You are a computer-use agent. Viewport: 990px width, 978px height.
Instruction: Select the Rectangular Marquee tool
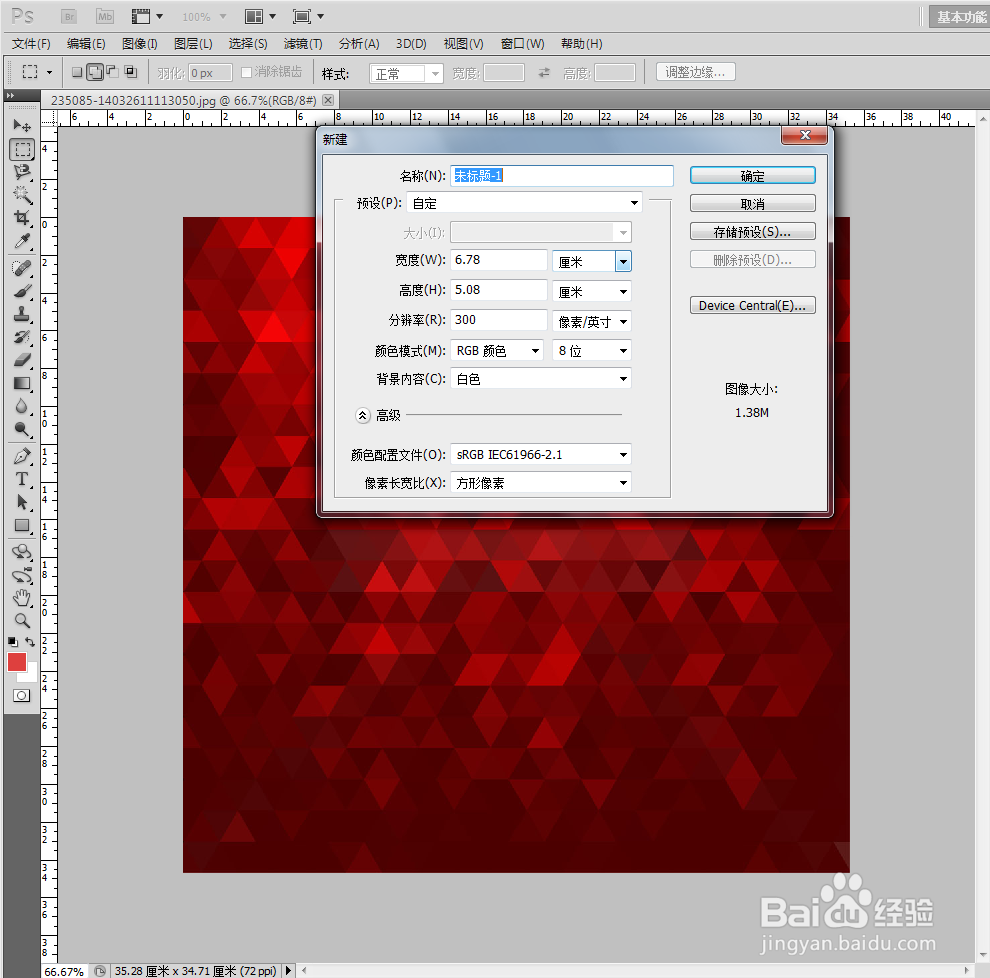coord(22,150)
